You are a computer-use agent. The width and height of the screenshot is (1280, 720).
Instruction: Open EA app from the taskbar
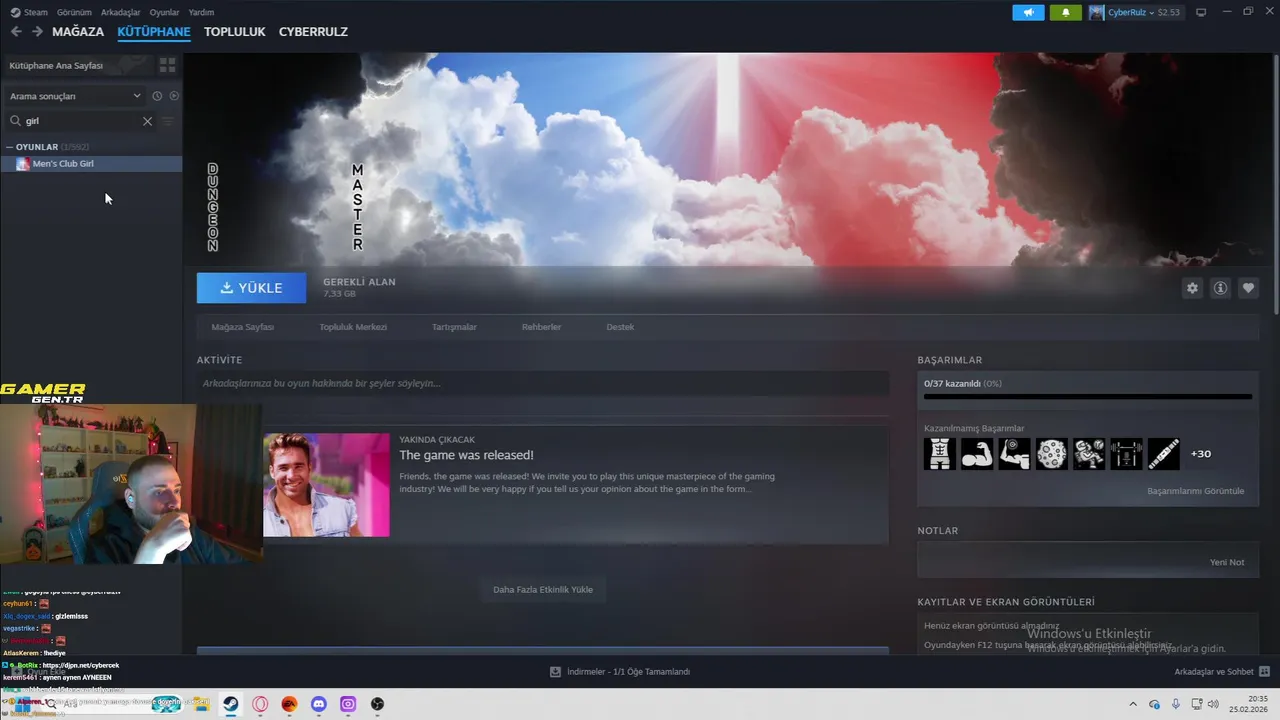coord(289,704)
